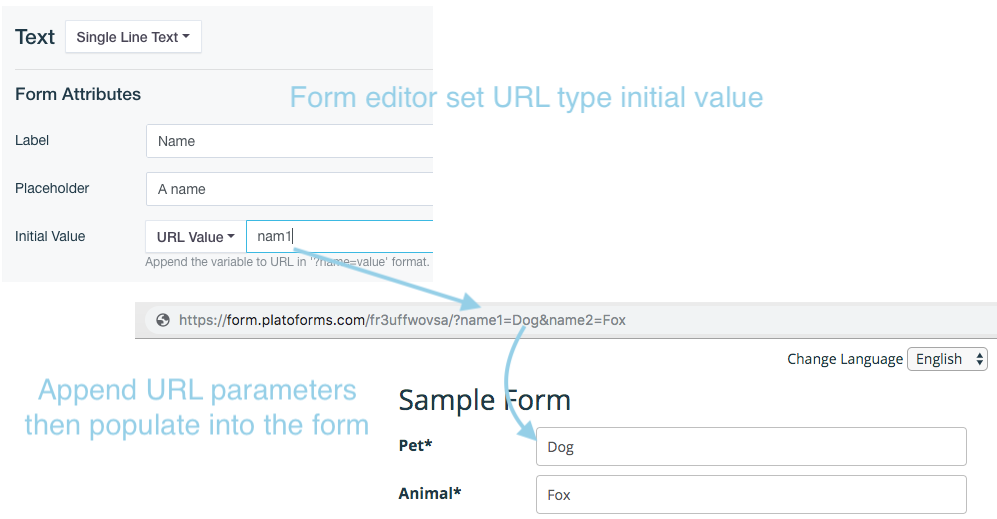This screenshot has height=519, width=997.
Task: Click the Placeholder field label
Action: click(x=52, y=188)
